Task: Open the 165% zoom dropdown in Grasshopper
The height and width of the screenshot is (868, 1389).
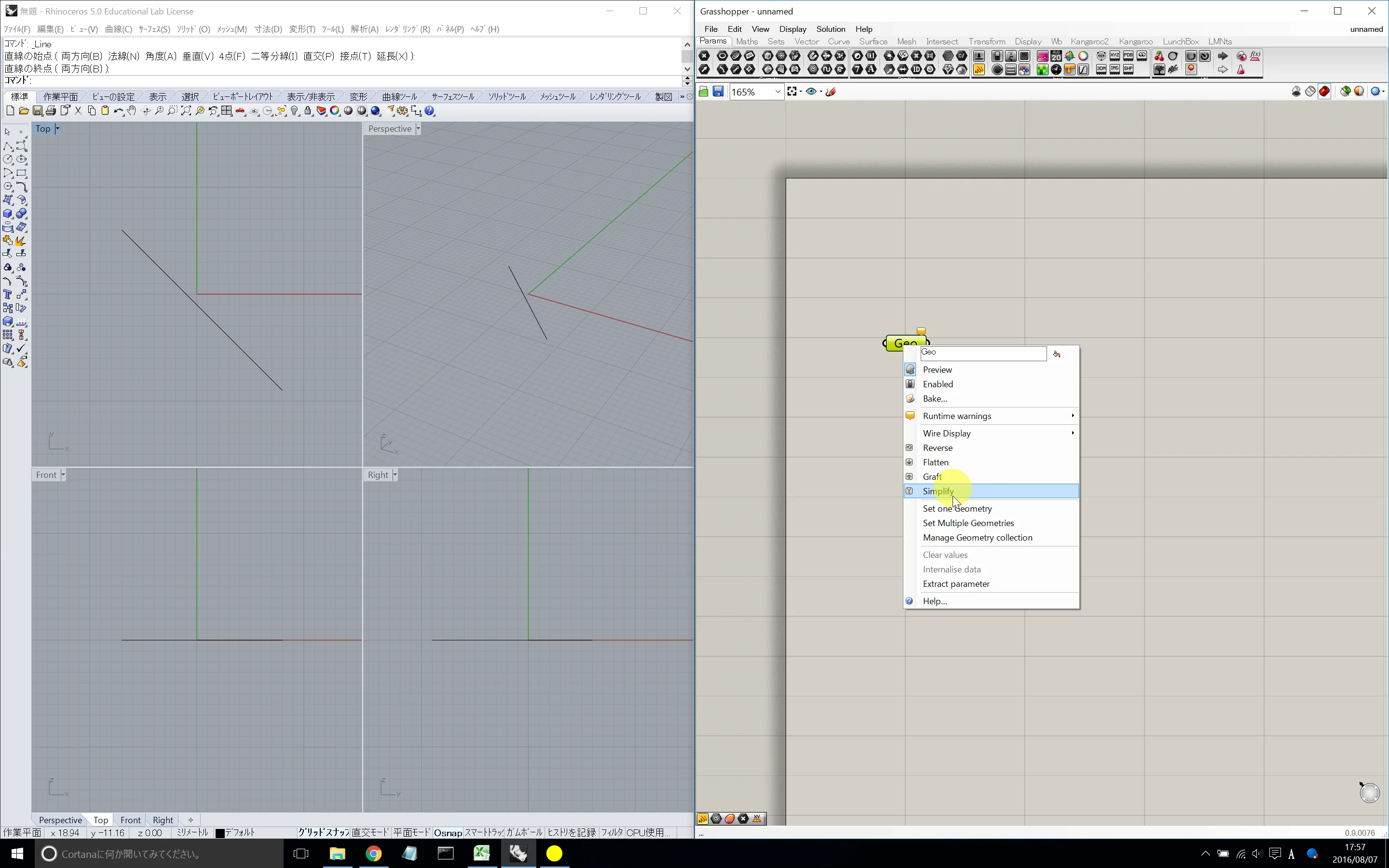Action: click(x=778, y=92)
